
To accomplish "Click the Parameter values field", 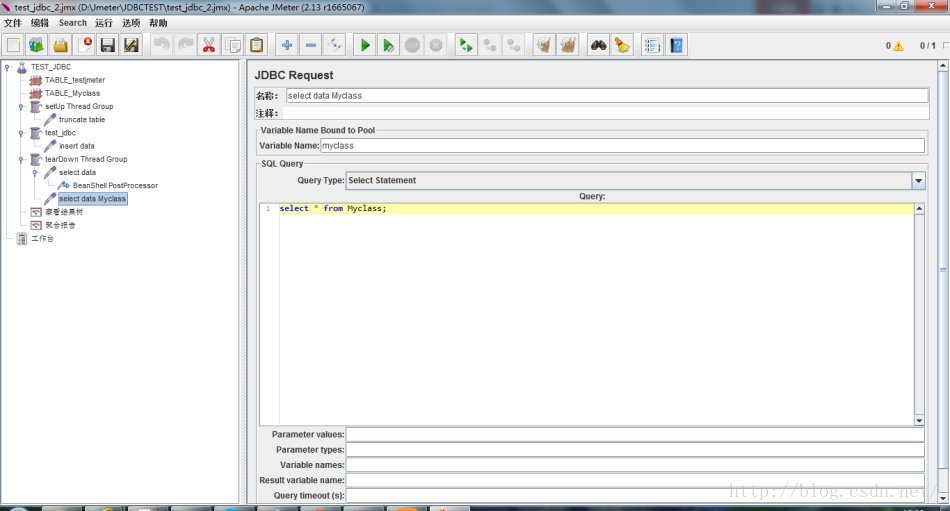I will tap(635, 435).
